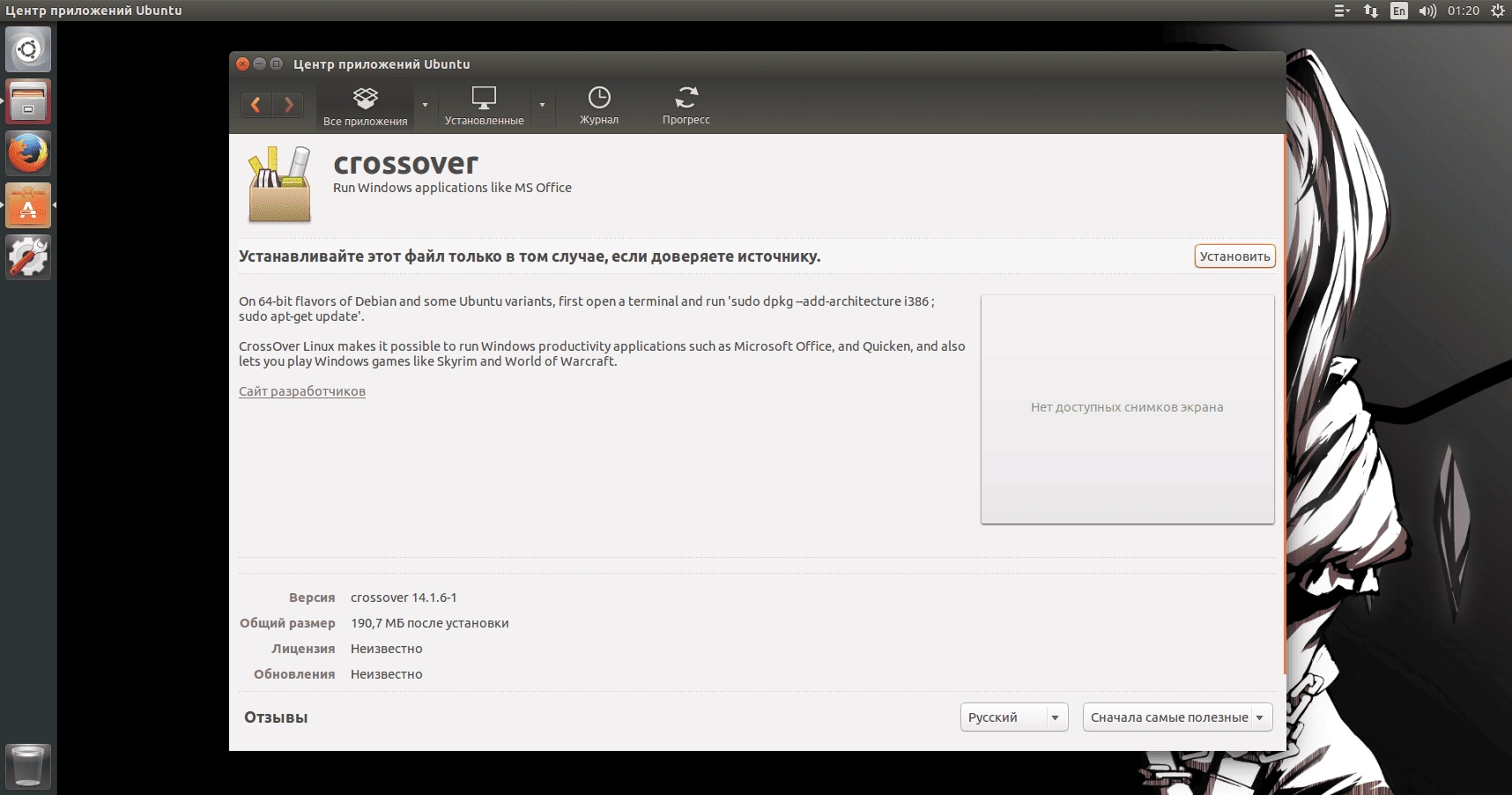Open the Files manager in the launcher

click(x=28, y=101)
